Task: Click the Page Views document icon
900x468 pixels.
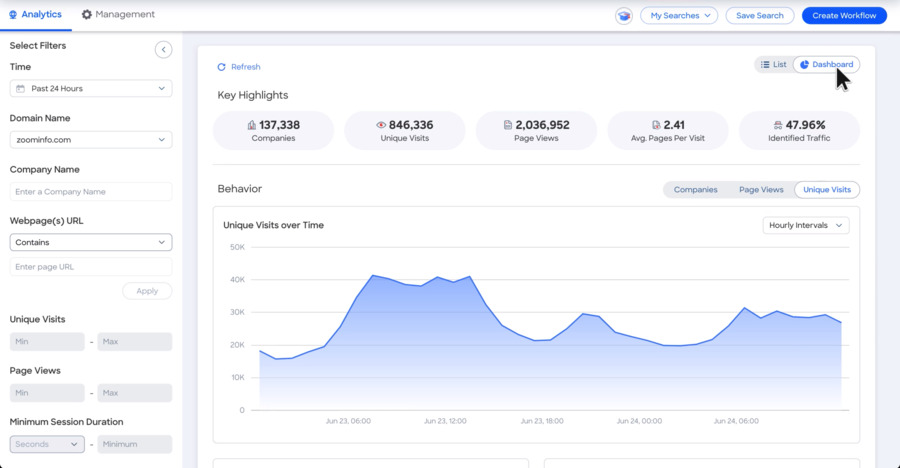Action: [x=507, y=125]
